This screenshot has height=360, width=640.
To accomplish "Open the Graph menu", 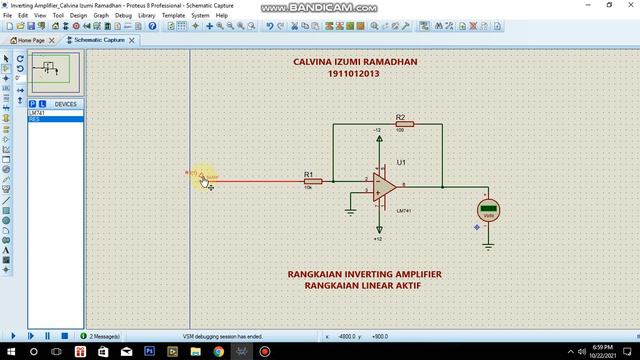I will coord(101,16).
